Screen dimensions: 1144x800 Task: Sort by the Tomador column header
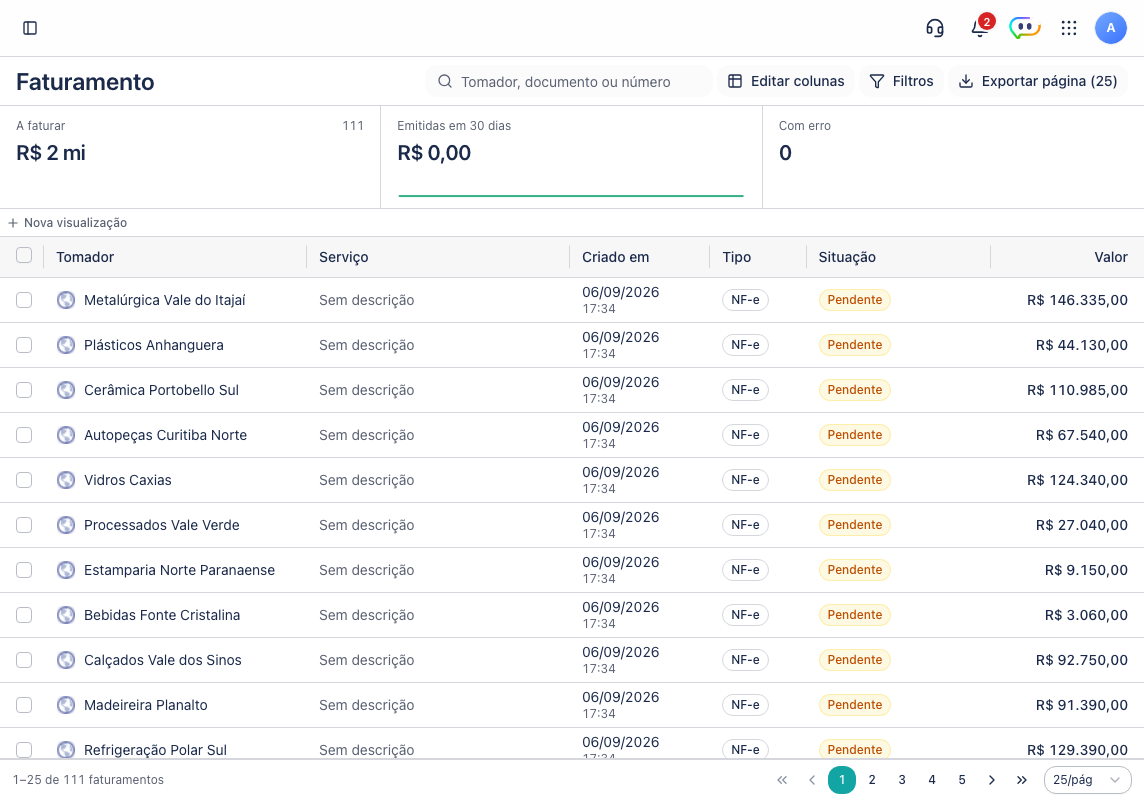pyautogui.click(x=85, y=257)
